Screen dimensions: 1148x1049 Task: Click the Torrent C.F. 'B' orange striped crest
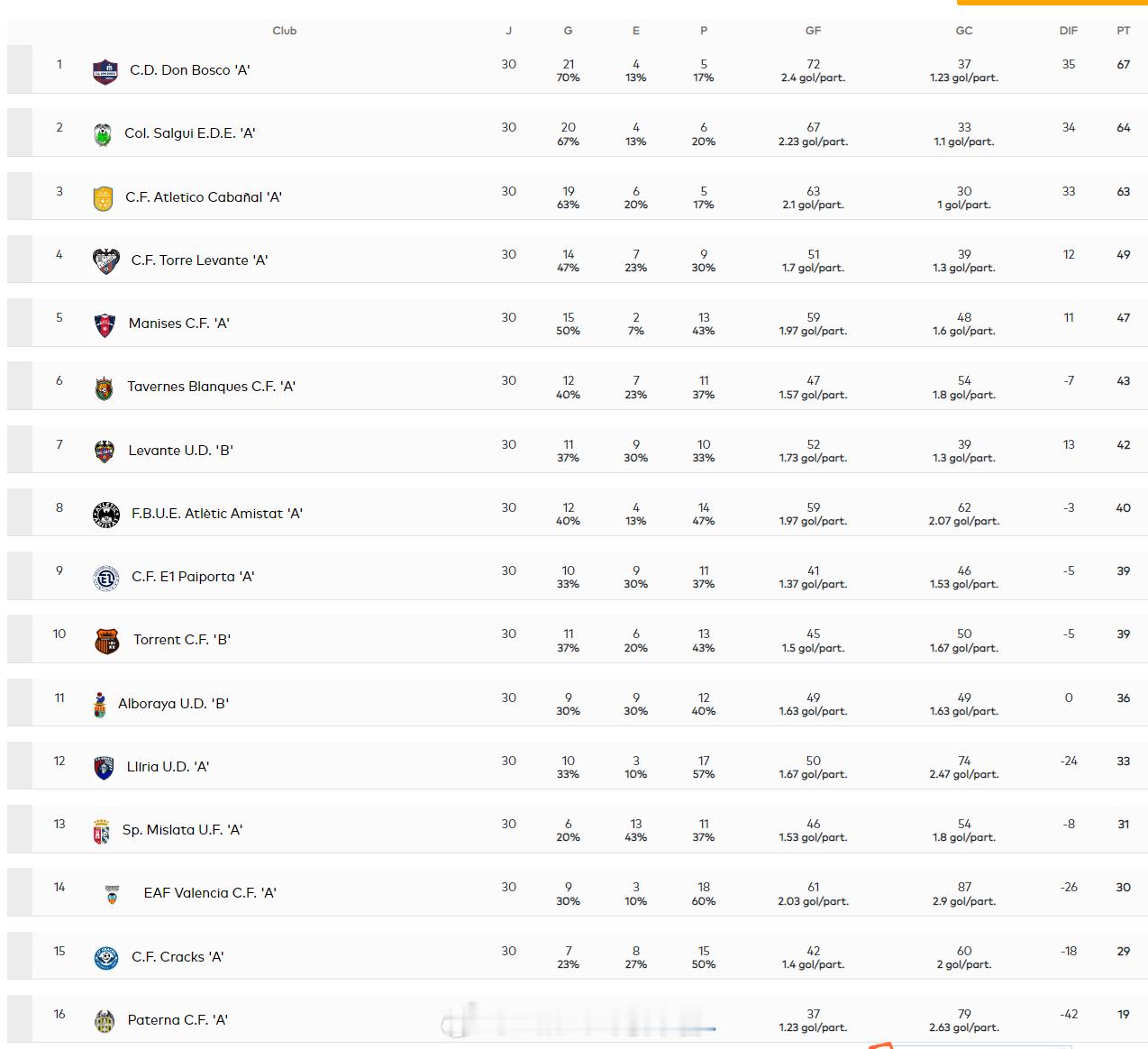[107, 641]
